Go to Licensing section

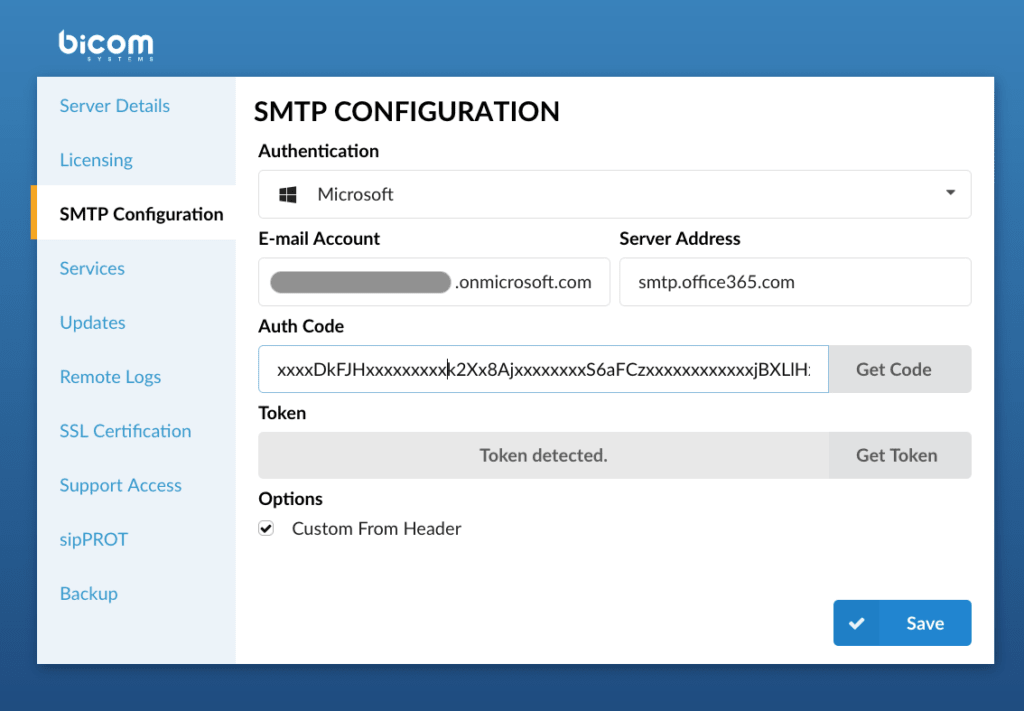coord(96,160)
